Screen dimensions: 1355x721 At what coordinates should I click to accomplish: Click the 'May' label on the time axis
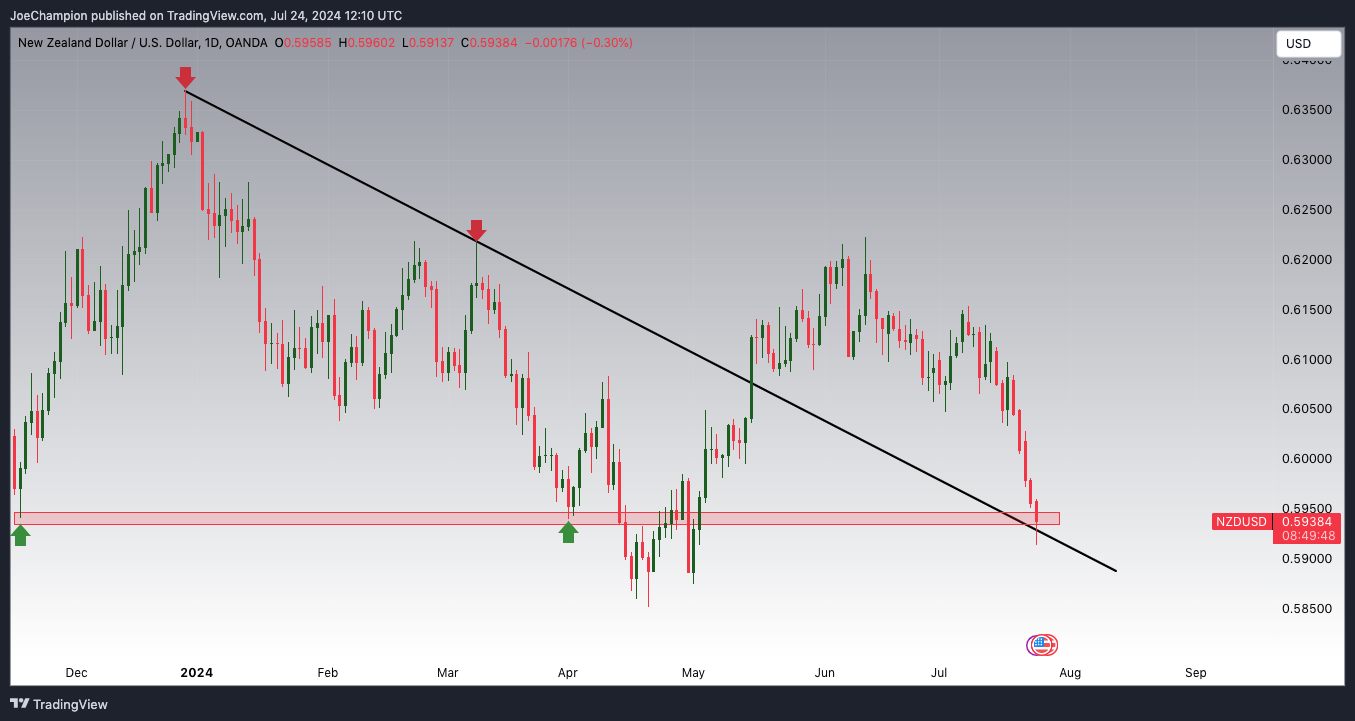pyautogui.click(x=693, y=673)
